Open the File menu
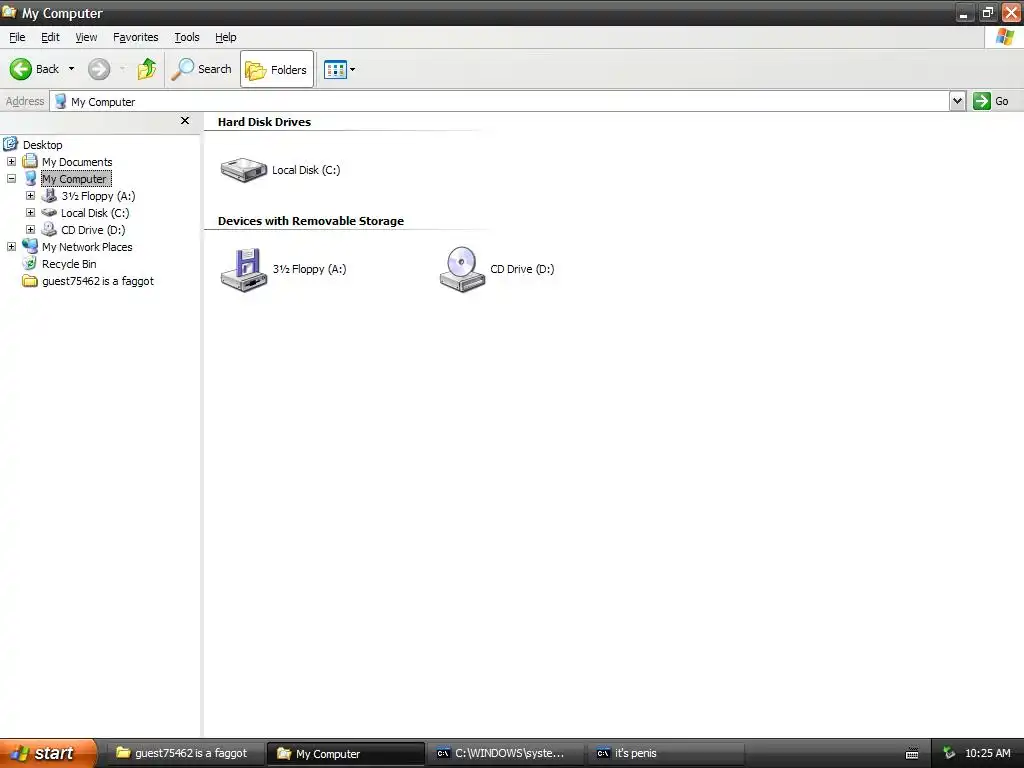The width and height of the screenshot is (1024, 768). [x=17, y=37]
